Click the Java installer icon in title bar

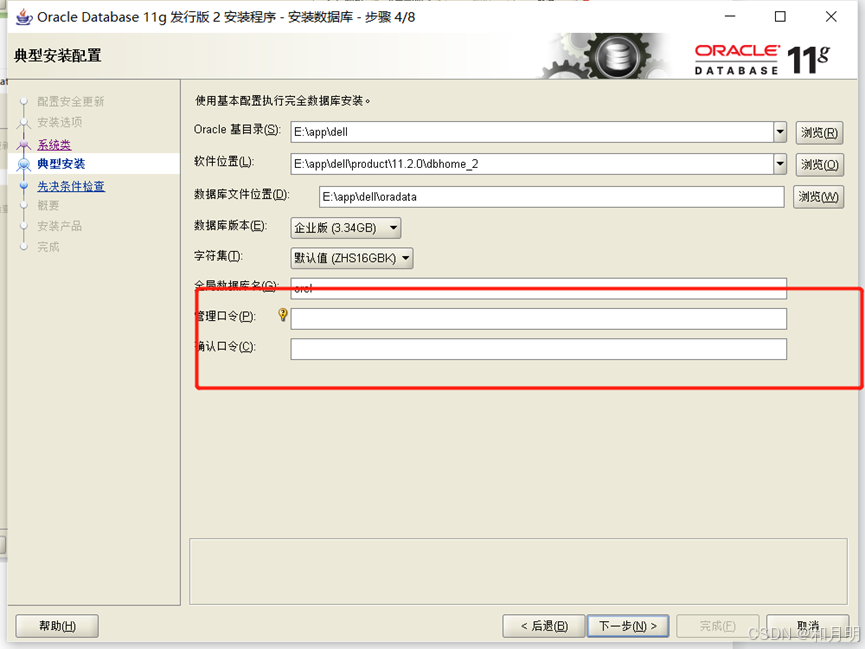24,17
